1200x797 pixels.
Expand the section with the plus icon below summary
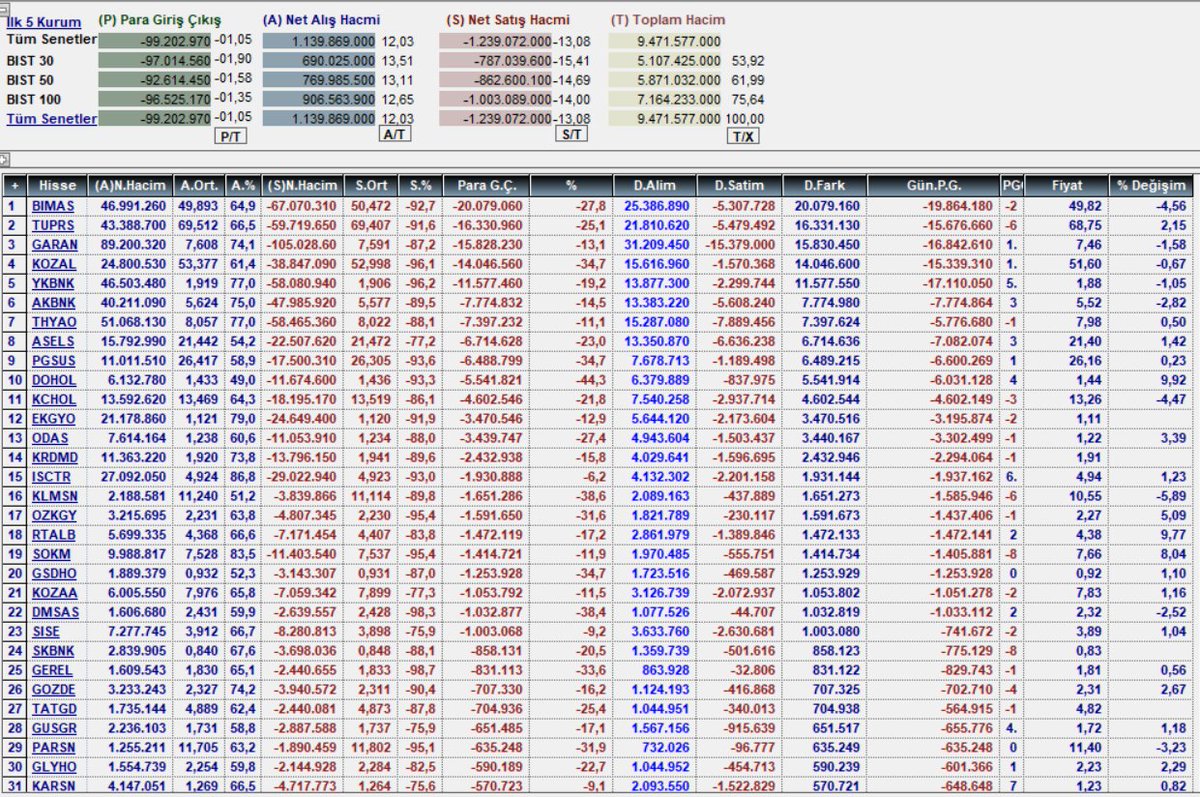[4, 159]
